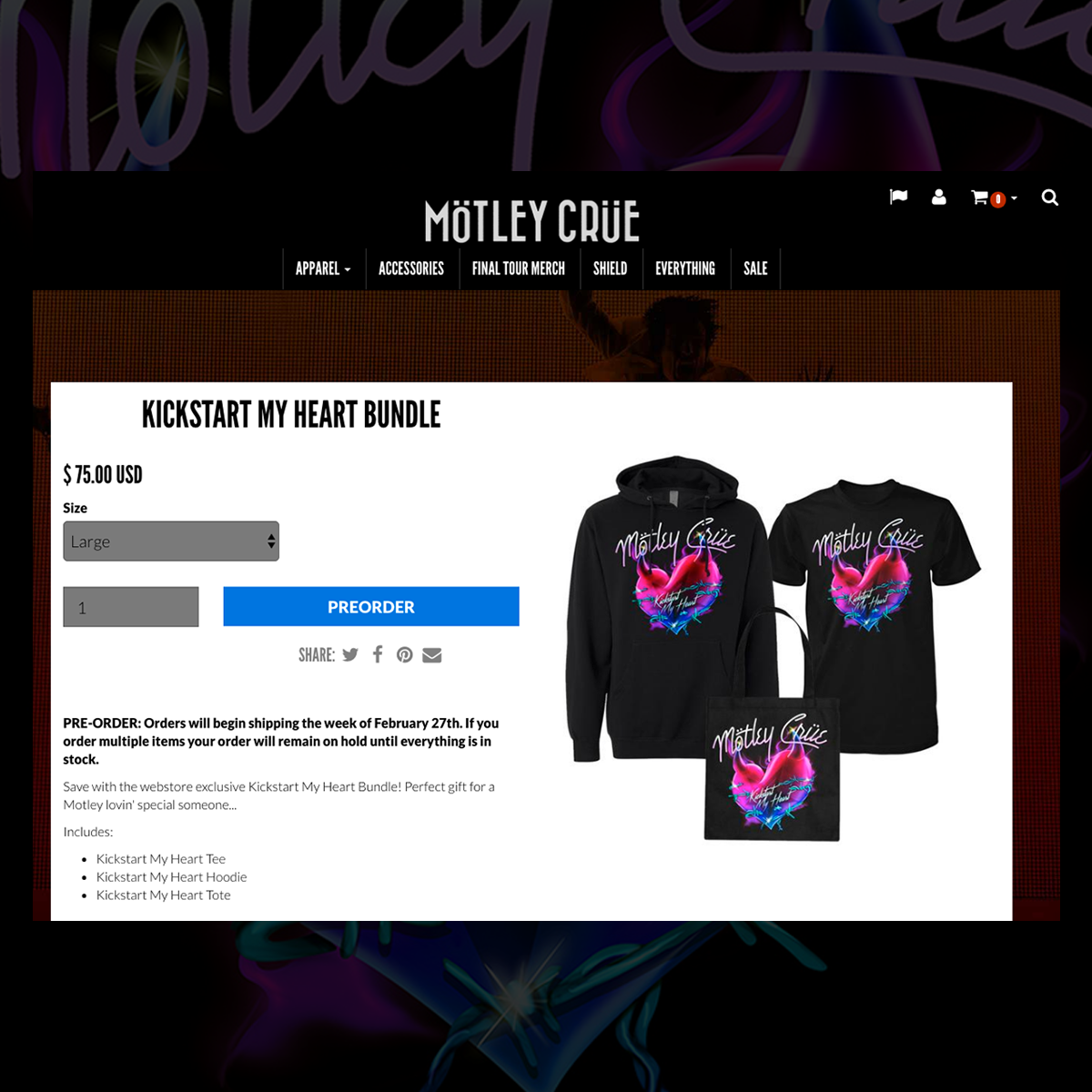Screen dimensions: 1092x1092
Task: Open the Shield menu item
Action: pos(611,268)
